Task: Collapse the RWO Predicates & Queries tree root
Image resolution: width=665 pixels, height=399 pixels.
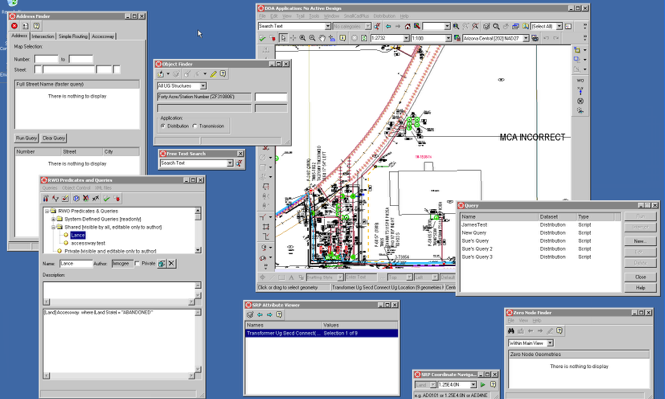Action: click(x=47, y=211)
